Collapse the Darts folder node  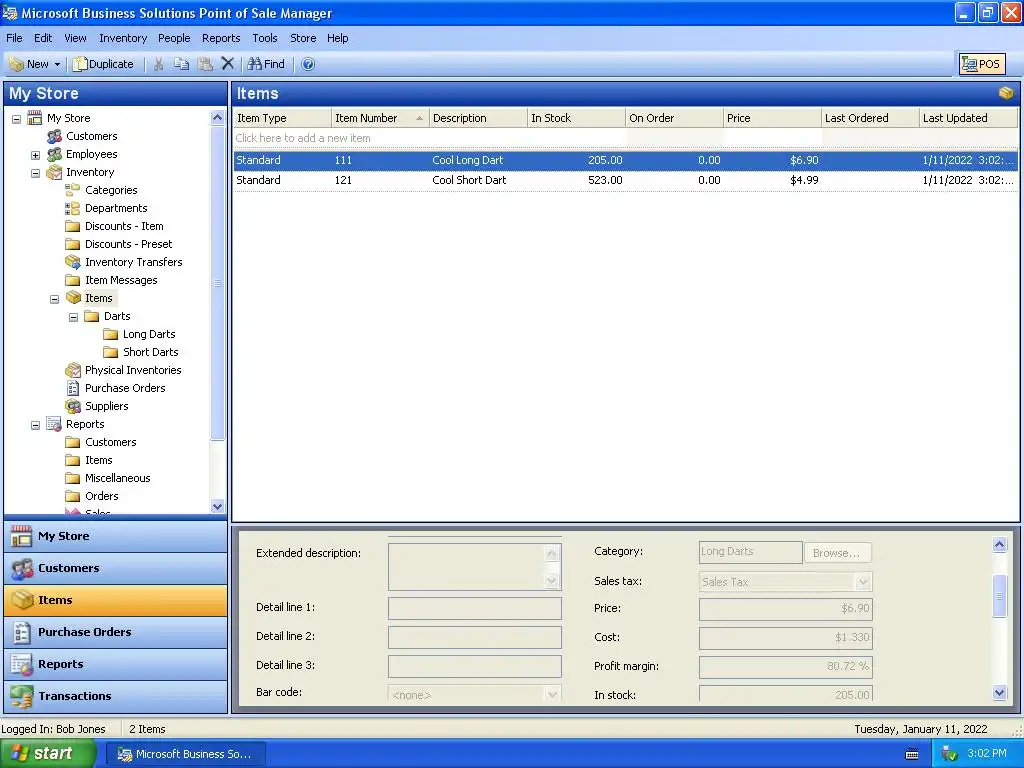coord(74,317)
